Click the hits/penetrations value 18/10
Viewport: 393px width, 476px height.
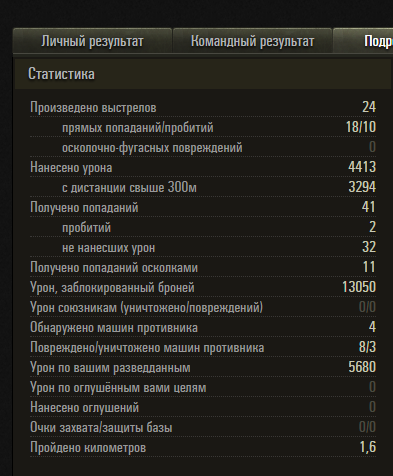(361, 127)
